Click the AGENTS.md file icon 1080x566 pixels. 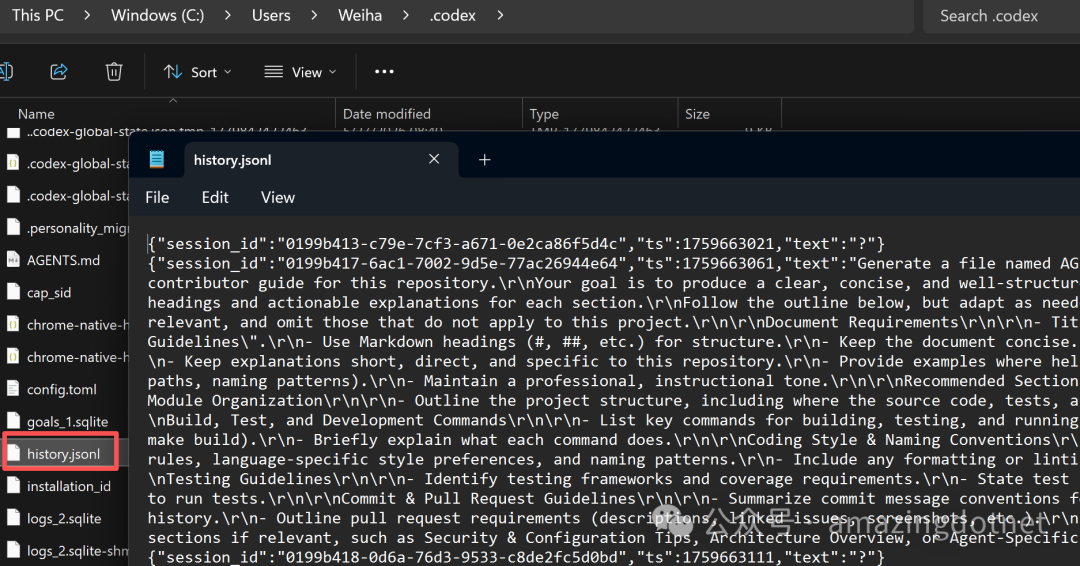pyautogui.click(x=12, y=260)
